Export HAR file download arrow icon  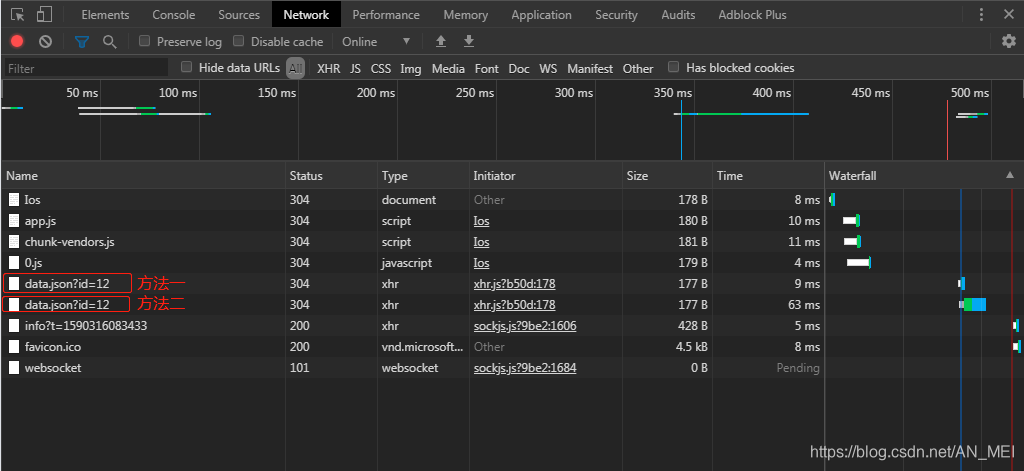pos(468,42)
